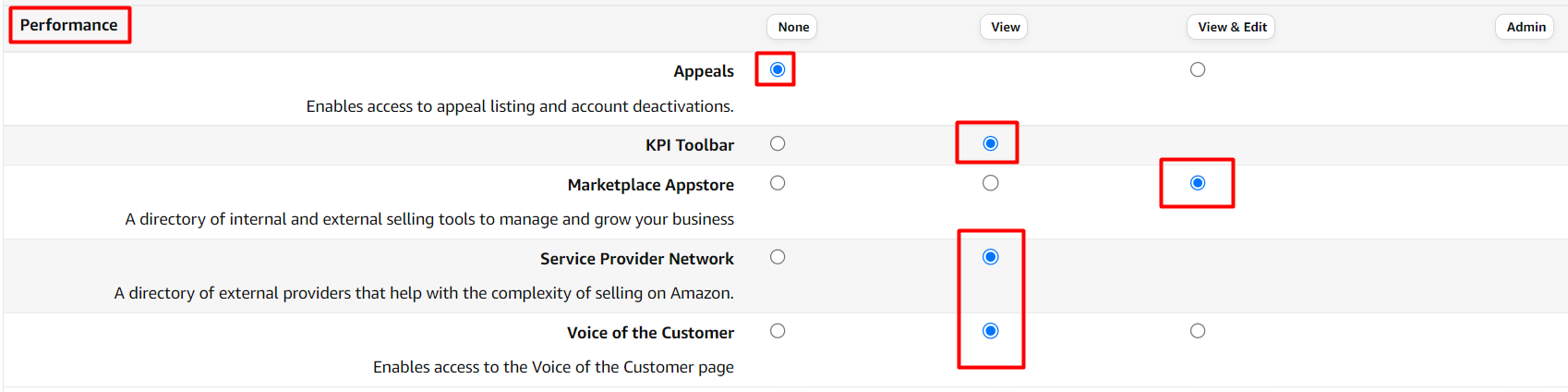
Task: Choose View for Service Provider Network
Action: (x=990, y=257)
